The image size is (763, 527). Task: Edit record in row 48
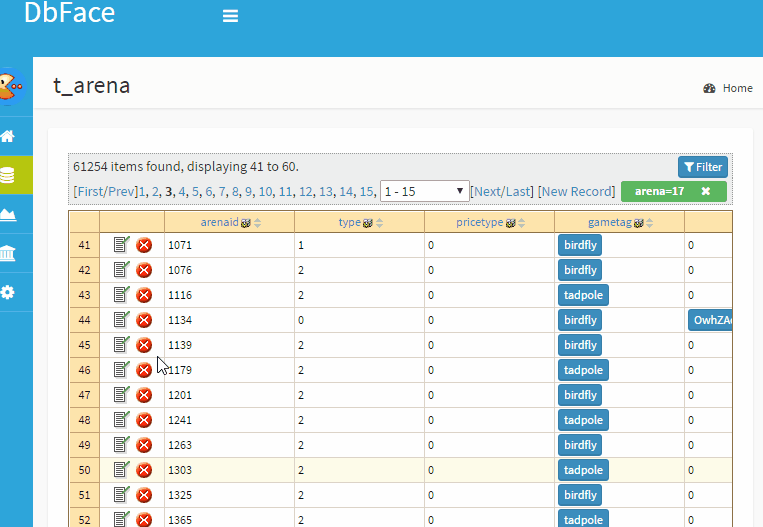click(121, 419)
